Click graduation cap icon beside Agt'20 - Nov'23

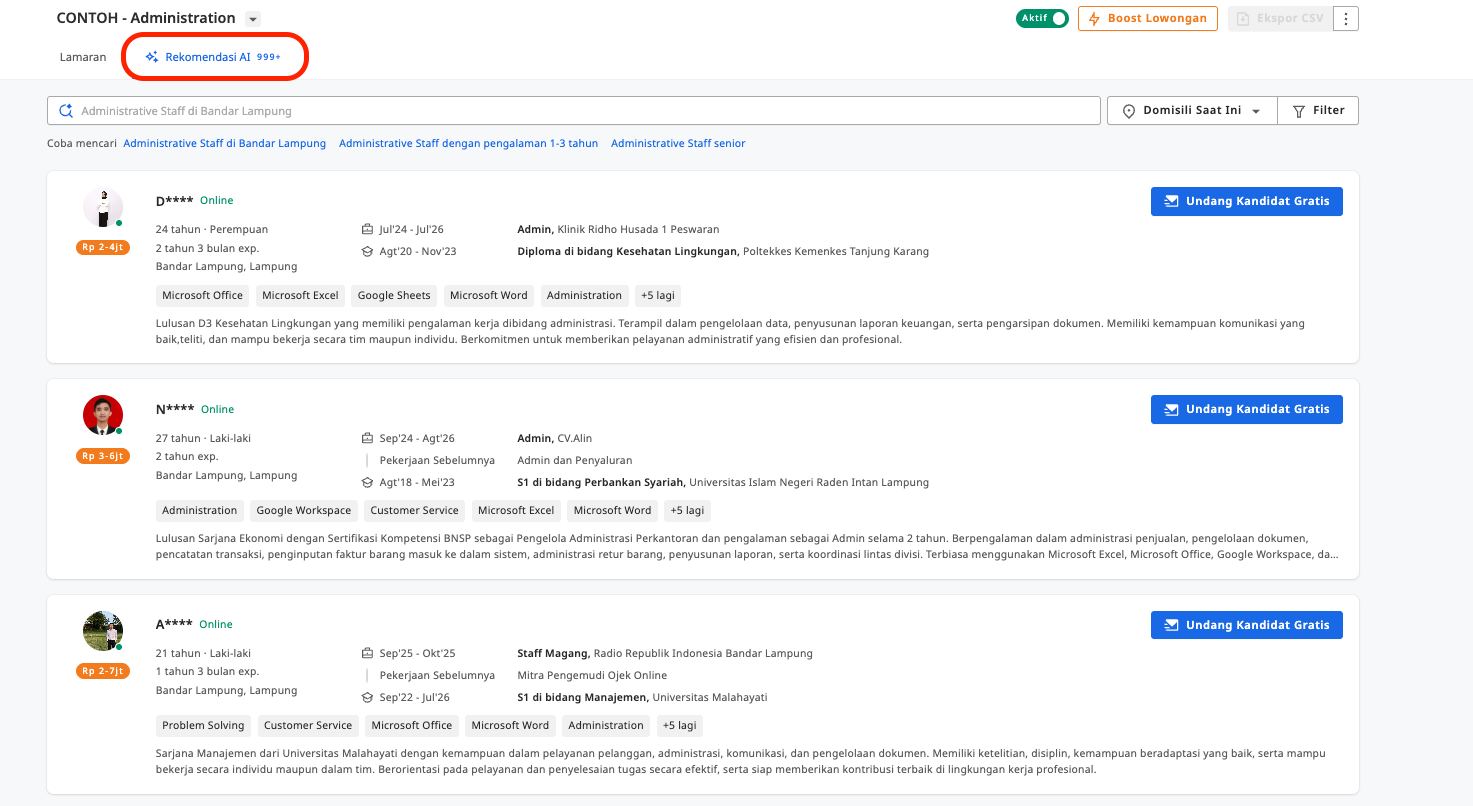[x=367, y=251]
